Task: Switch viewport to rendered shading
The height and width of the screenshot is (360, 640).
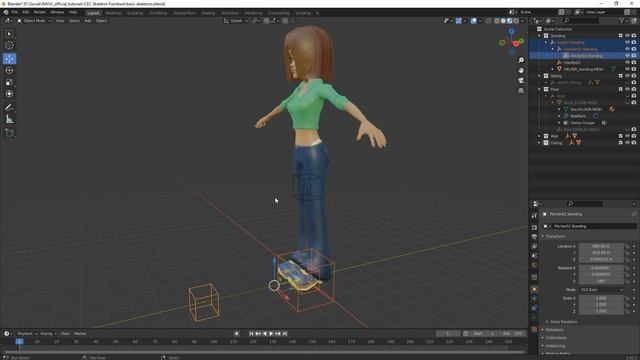Action: coord(516,20)
